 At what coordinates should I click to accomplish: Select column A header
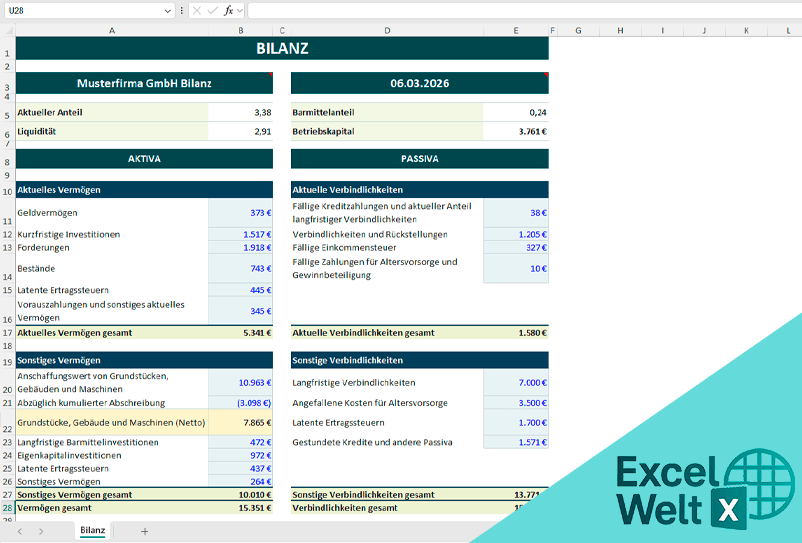tap(111, 31)
